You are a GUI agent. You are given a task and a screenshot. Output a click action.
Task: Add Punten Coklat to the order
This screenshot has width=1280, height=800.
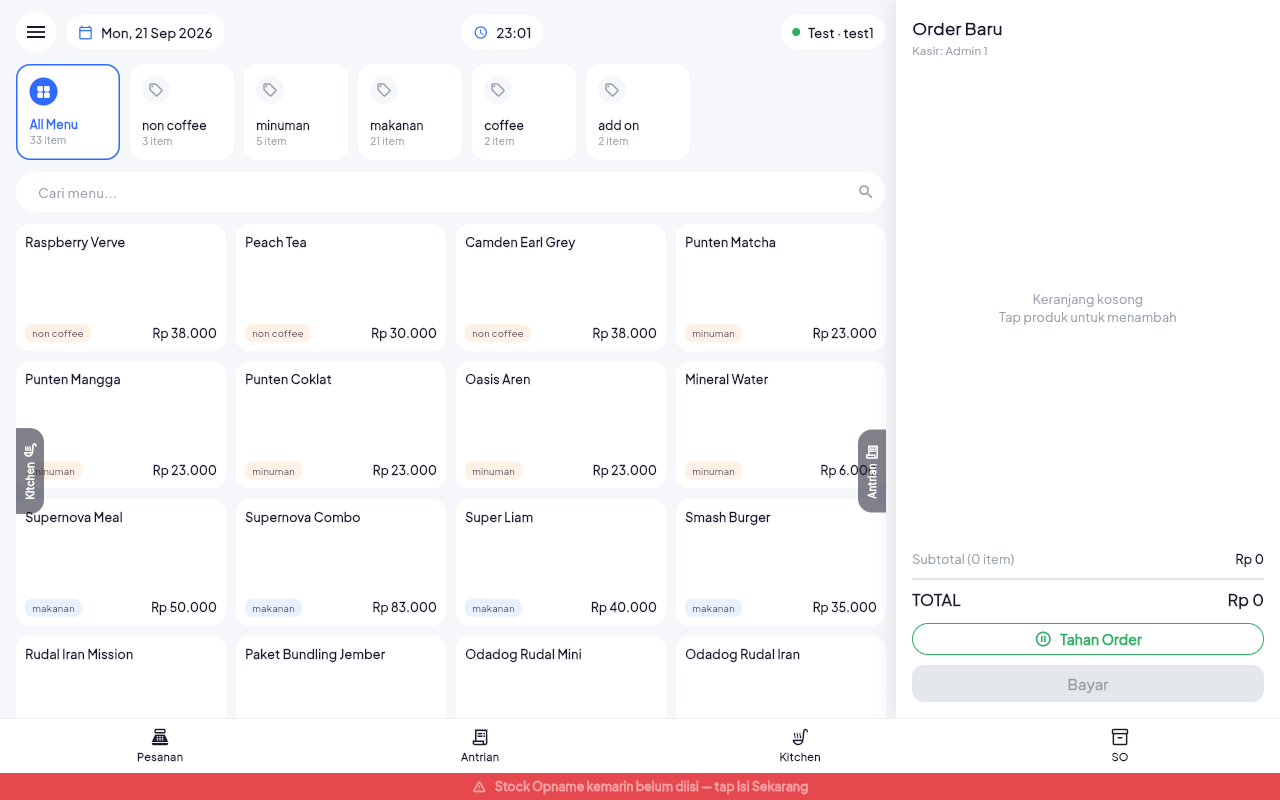click(x=341, y=425)
